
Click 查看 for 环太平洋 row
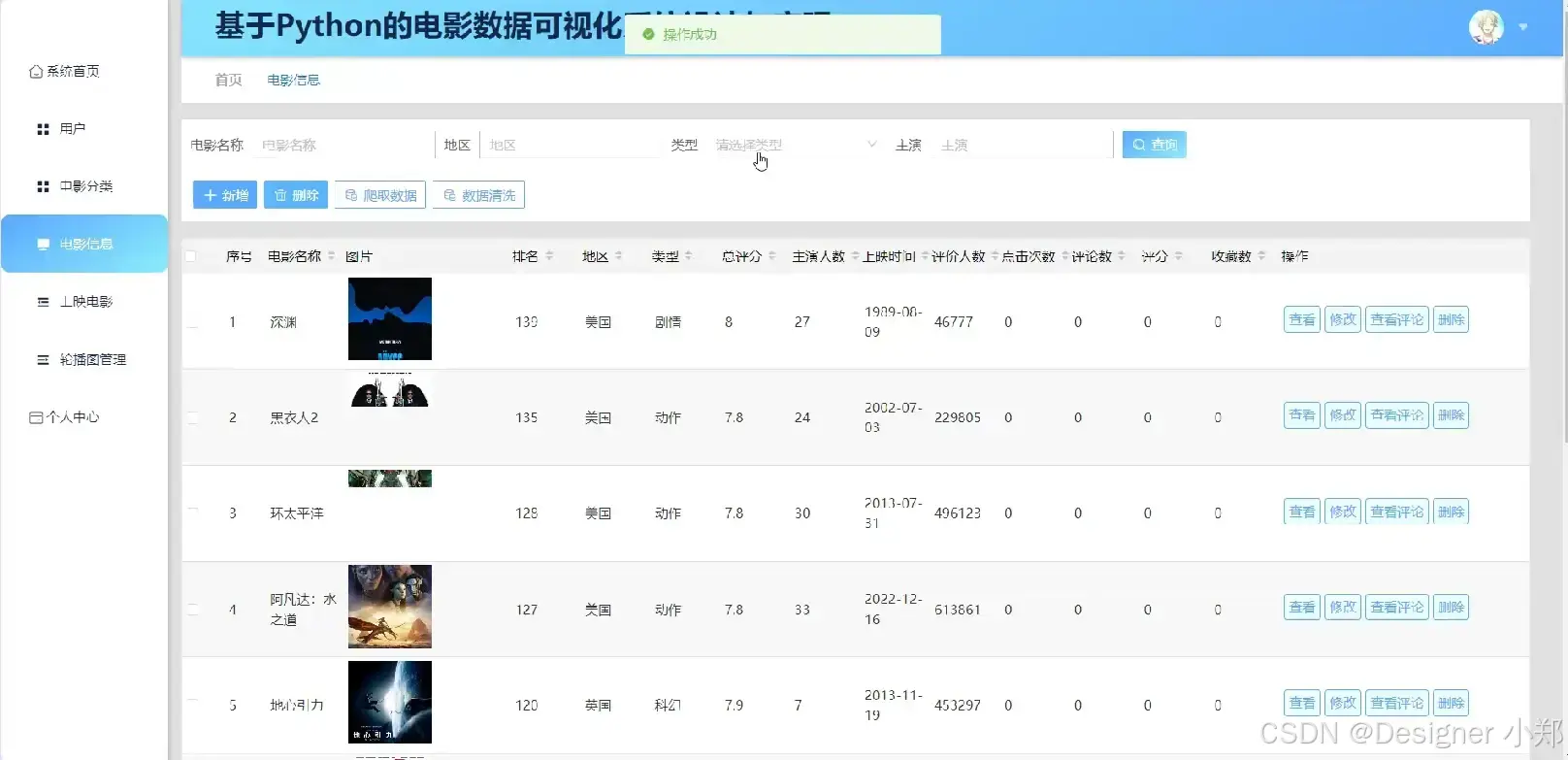coord(1302,512)
